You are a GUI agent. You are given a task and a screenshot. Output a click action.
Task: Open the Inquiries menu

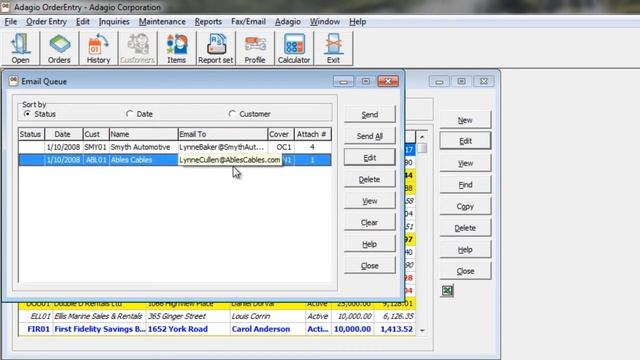coord(114,22)
